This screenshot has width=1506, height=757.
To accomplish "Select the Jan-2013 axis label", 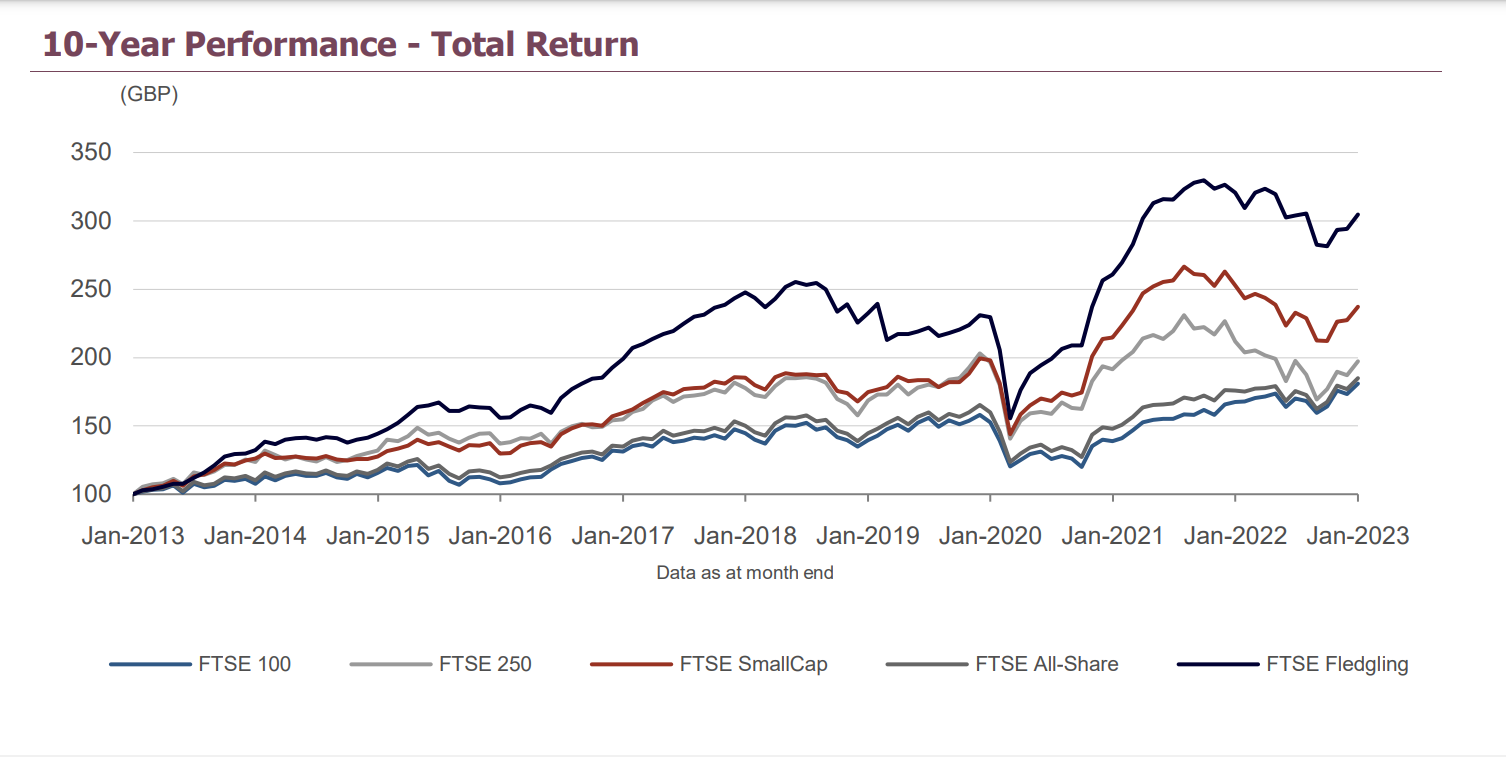I will coord(133,535).
